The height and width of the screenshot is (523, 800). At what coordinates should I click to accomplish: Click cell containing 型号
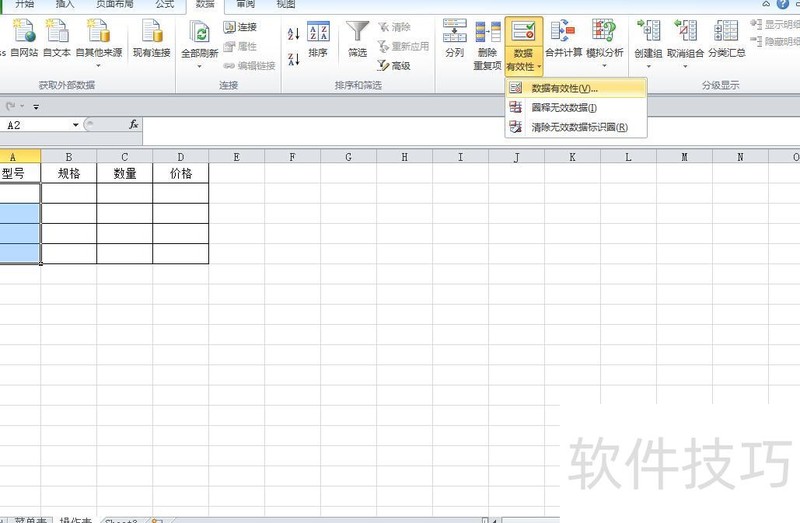pyautogui.click(x=19, y=173)
